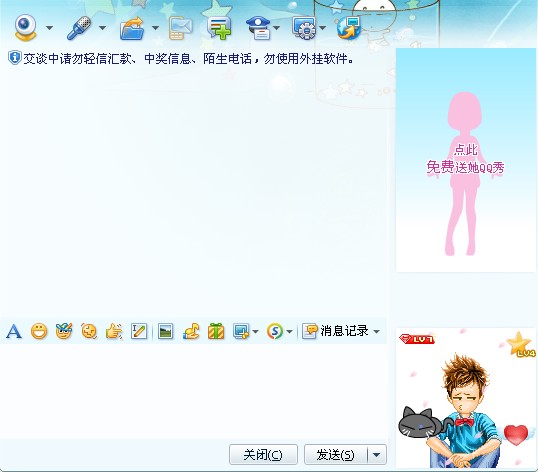
Task: Click the pink silhouette QQ show panel
Action: (x=466, y=160)
